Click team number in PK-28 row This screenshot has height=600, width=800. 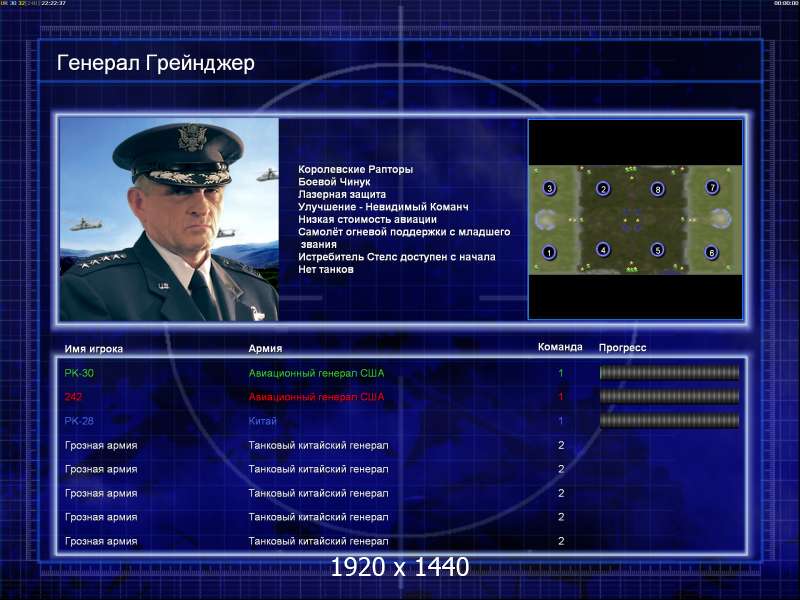pyautogui.click(x=561, y=421)
